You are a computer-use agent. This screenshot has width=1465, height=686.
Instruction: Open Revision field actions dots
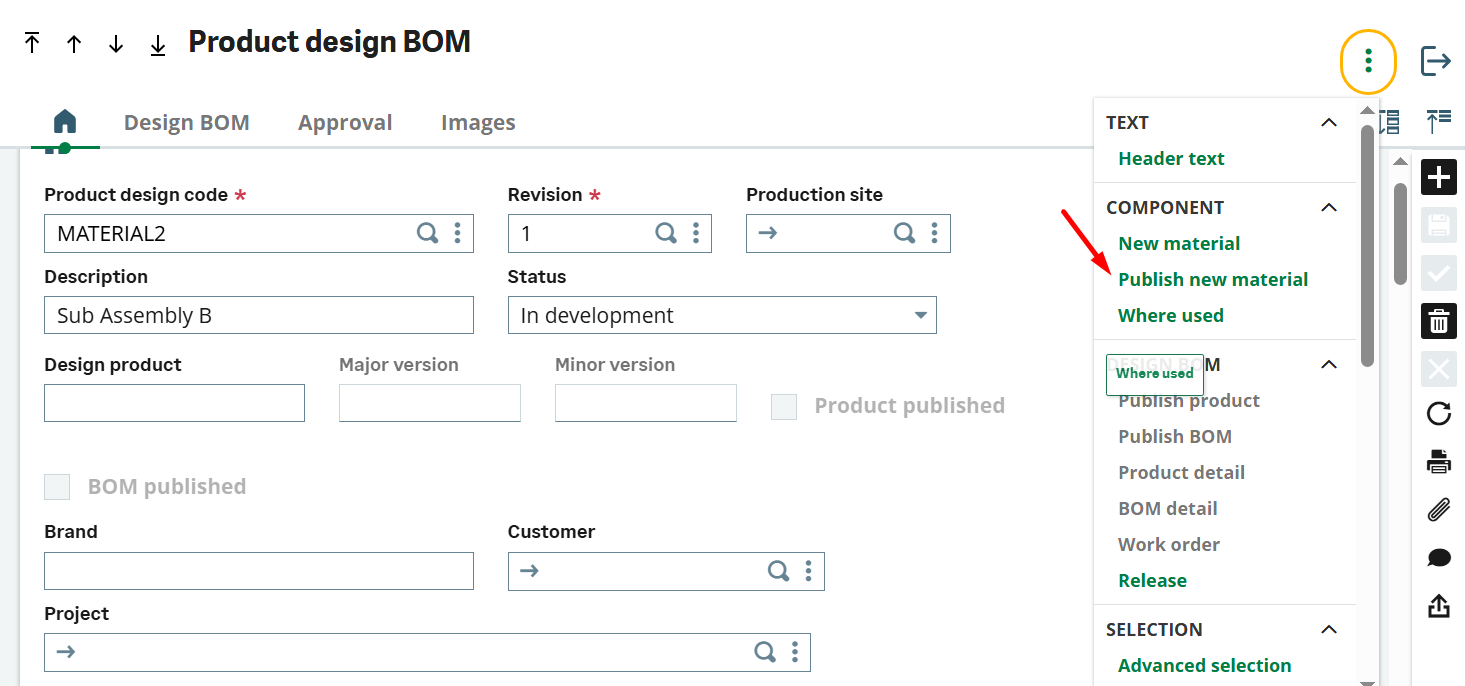pyautogui.click(x=696, y=233)
